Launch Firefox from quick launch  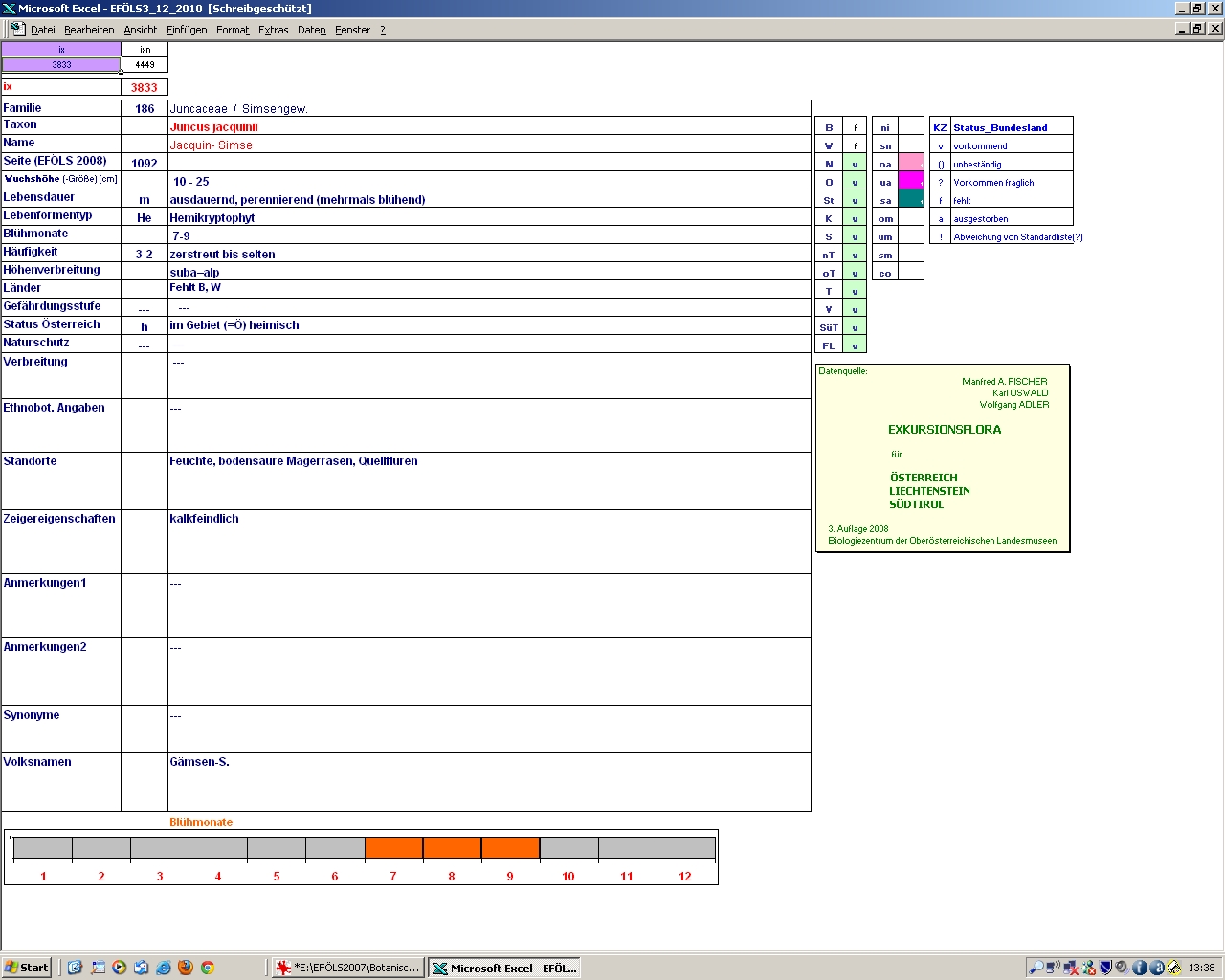pos(186,968)
